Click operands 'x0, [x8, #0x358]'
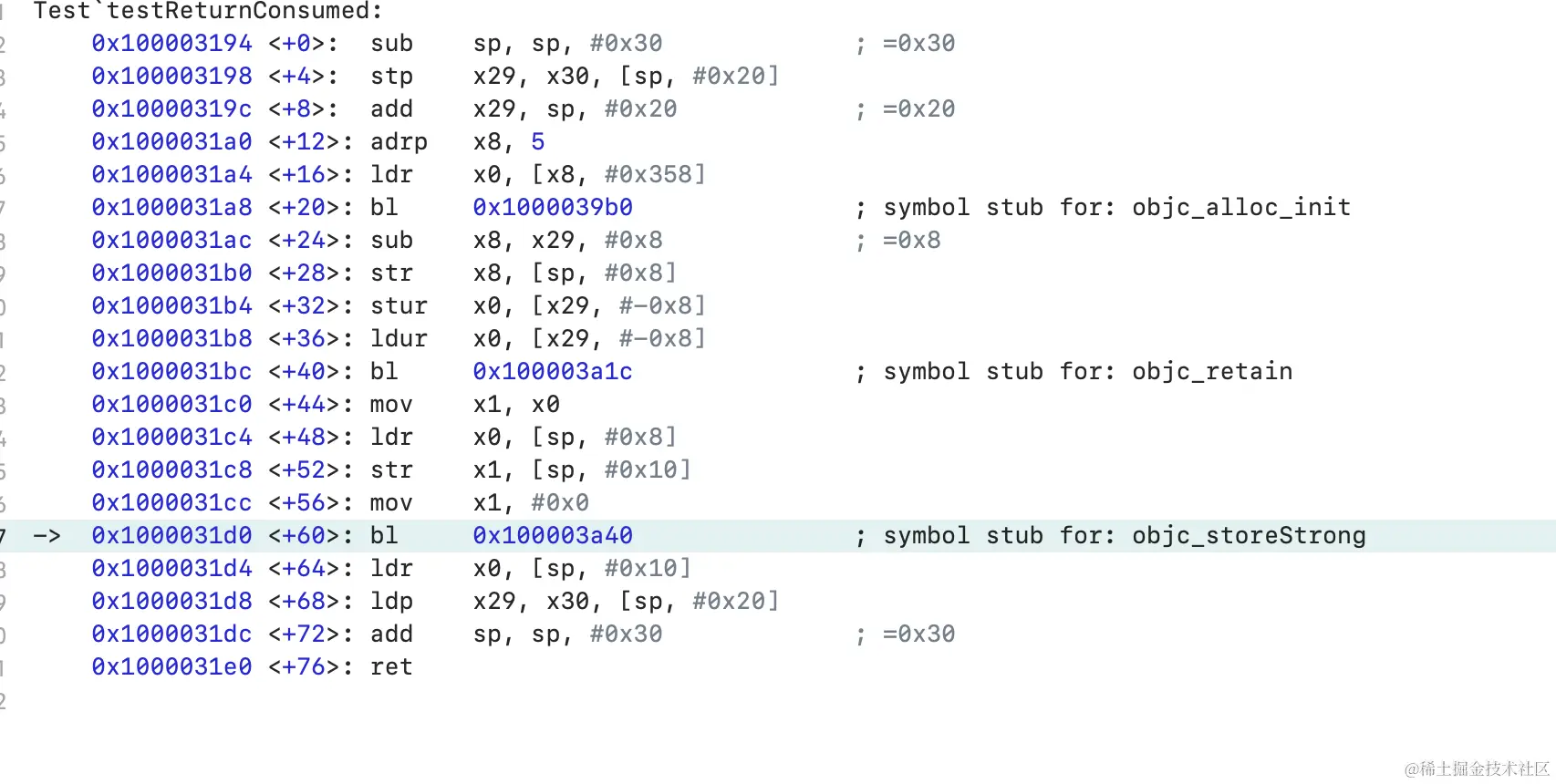The height and width of the screenshot is (784, 1556). (589, 175)
